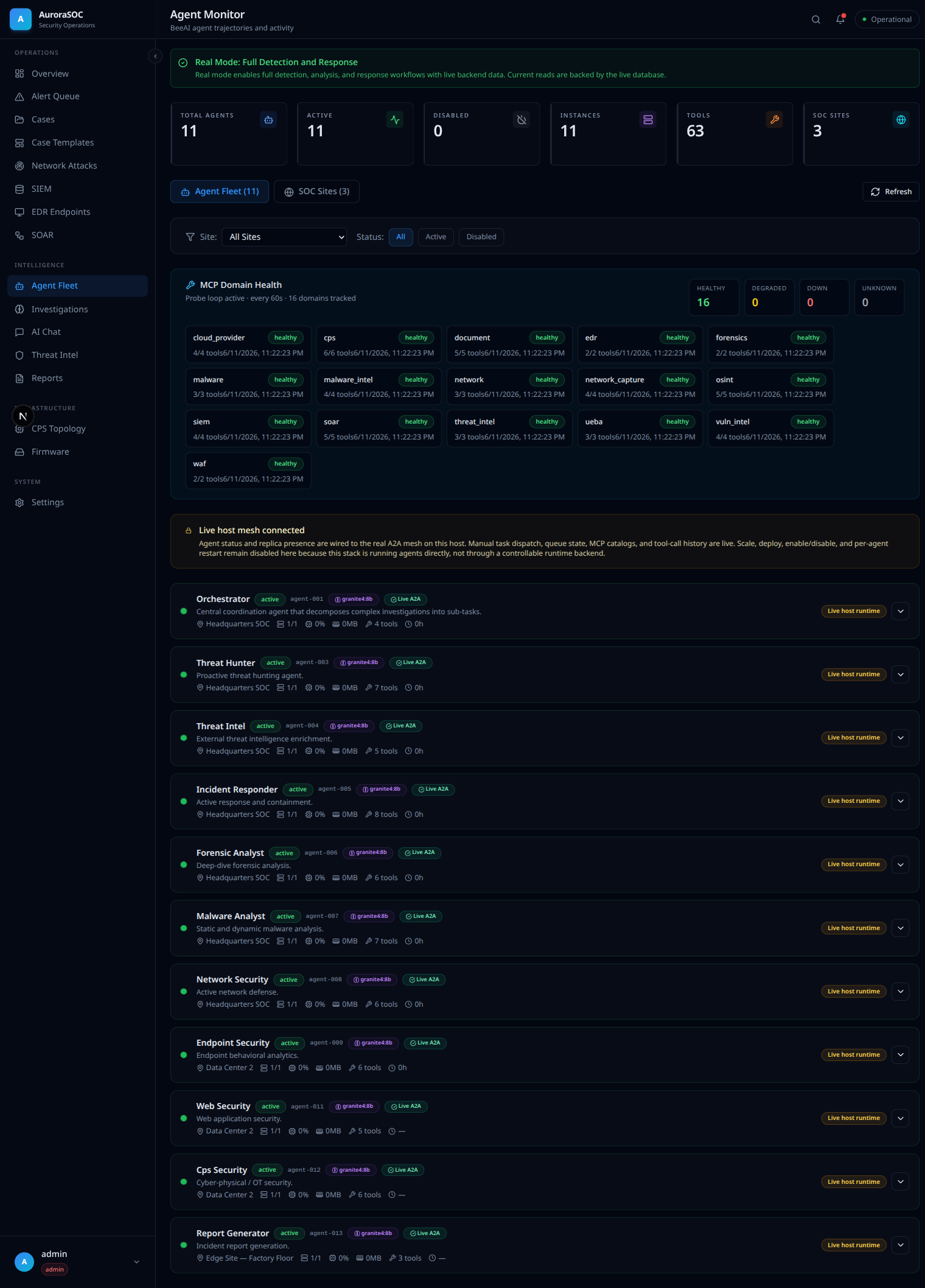925x1288 pixels.
Task: Expand the Malware Analyst agent row
Action: point(901,928)
